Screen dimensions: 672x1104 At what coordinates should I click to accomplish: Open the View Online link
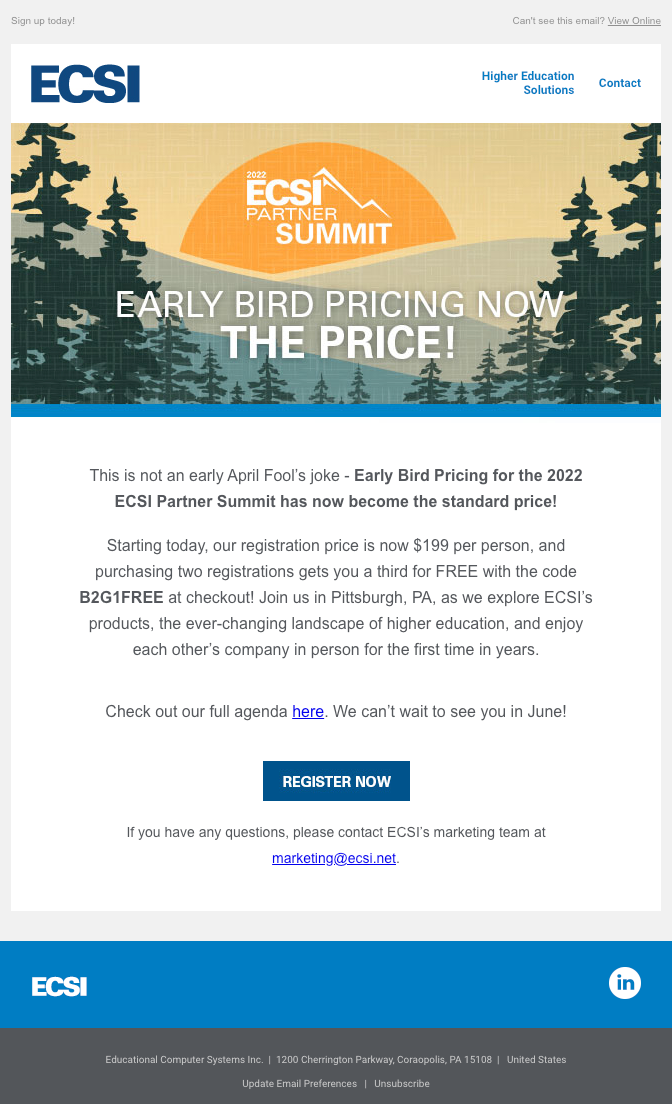[x=634, y=21]
